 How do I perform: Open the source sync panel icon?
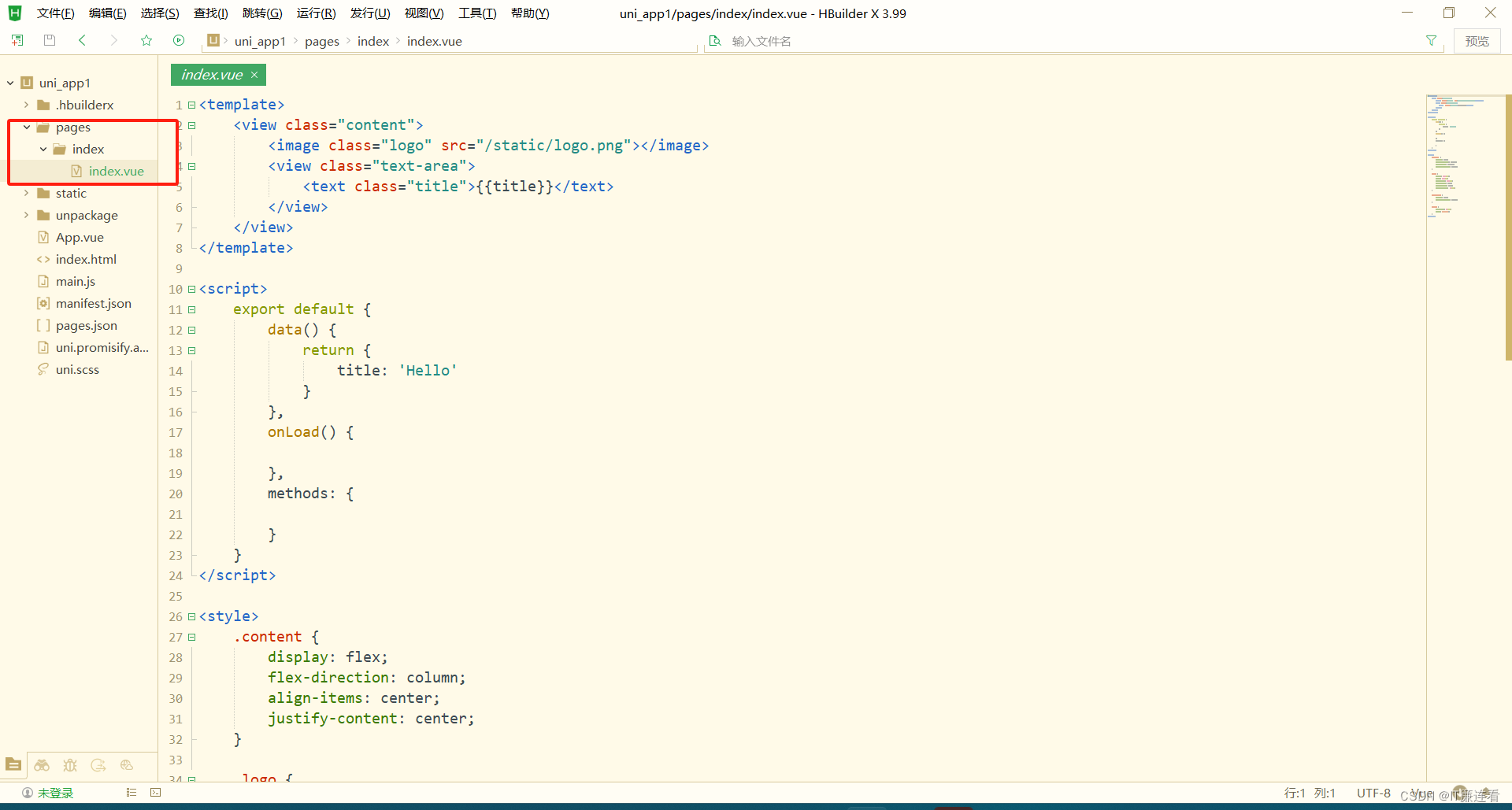coord(98,764)
